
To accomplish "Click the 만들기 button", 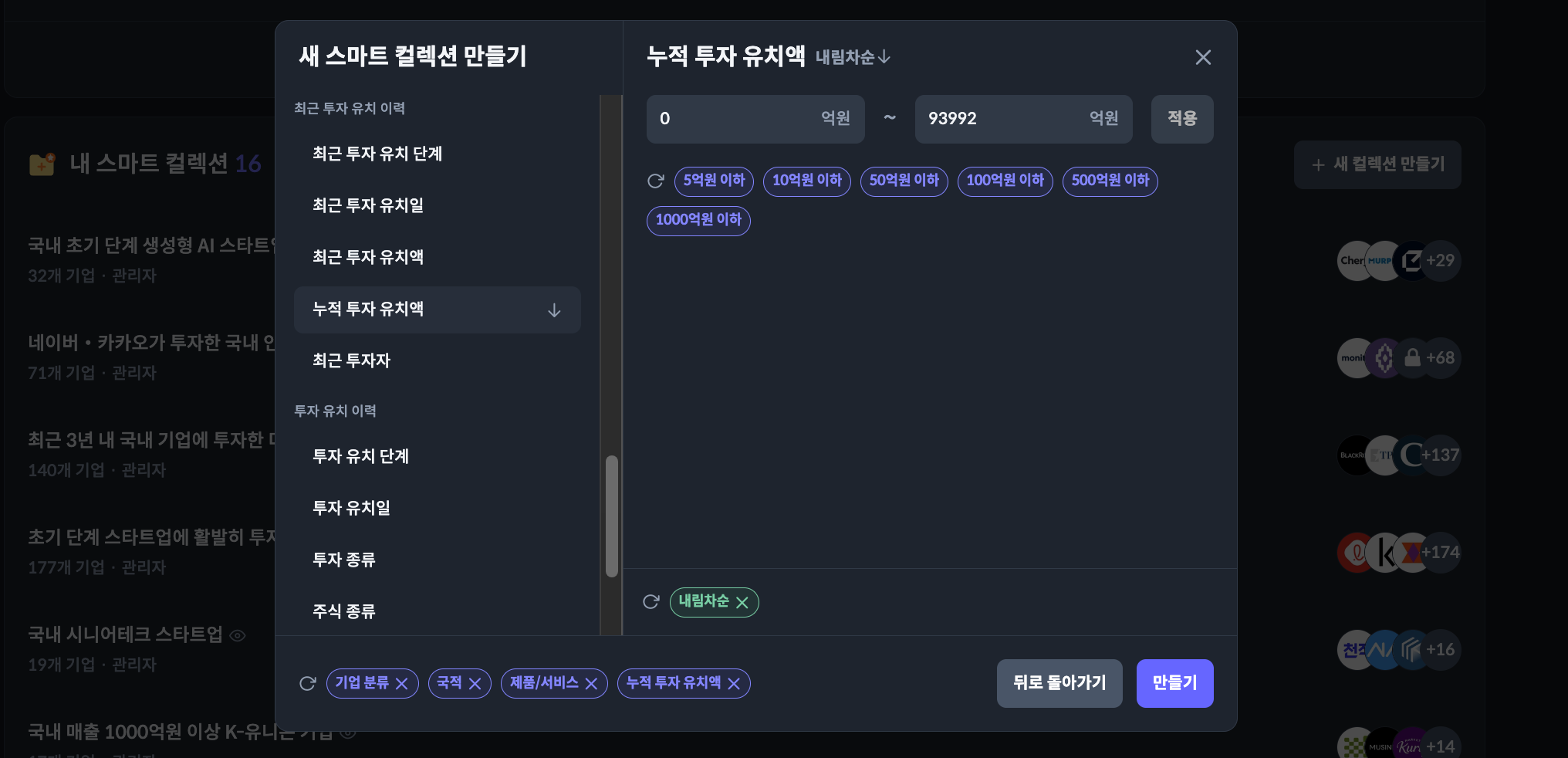I will [x=1174, y=683].
